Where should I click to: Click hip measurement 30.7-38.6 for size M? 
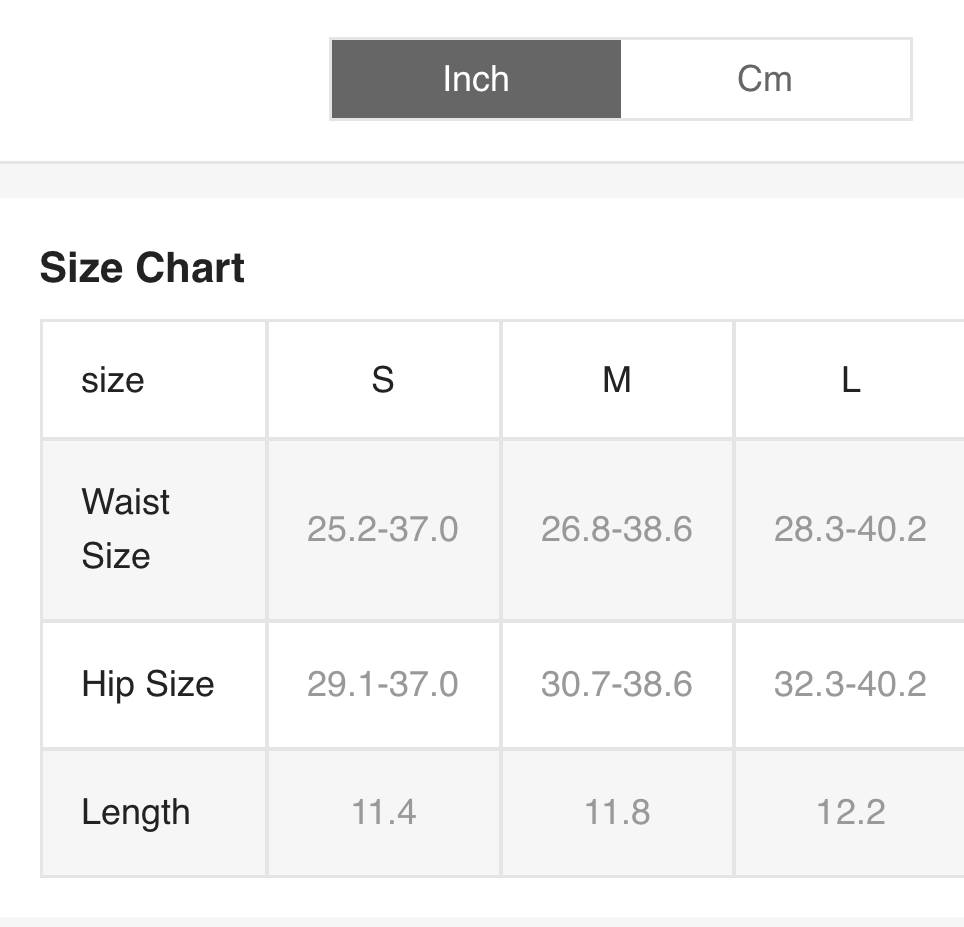coord(617,684)
